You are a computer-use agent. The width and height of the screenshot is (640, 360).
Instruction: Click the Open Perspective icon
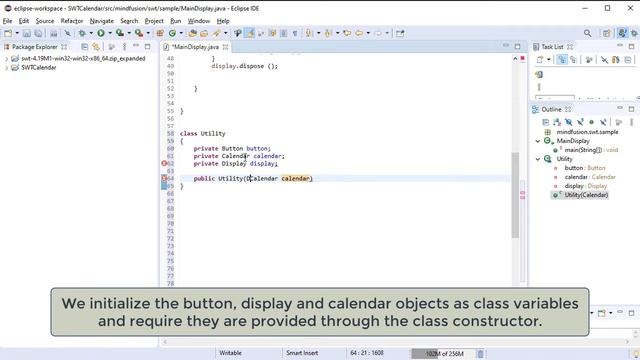[x=607, y=33]
